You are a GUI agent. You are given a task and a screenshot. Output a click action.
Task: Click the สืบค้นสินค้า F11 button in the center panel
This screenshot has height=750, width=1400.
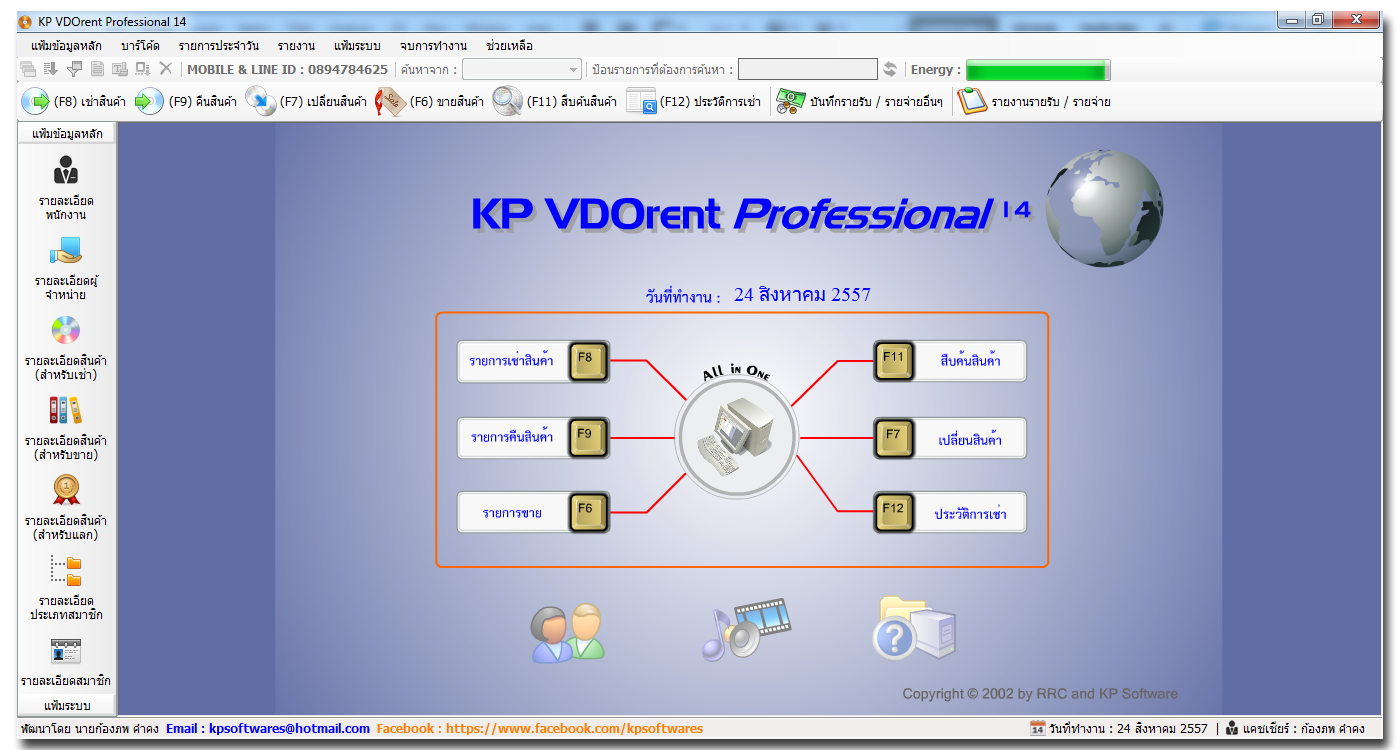pos(950,360)
